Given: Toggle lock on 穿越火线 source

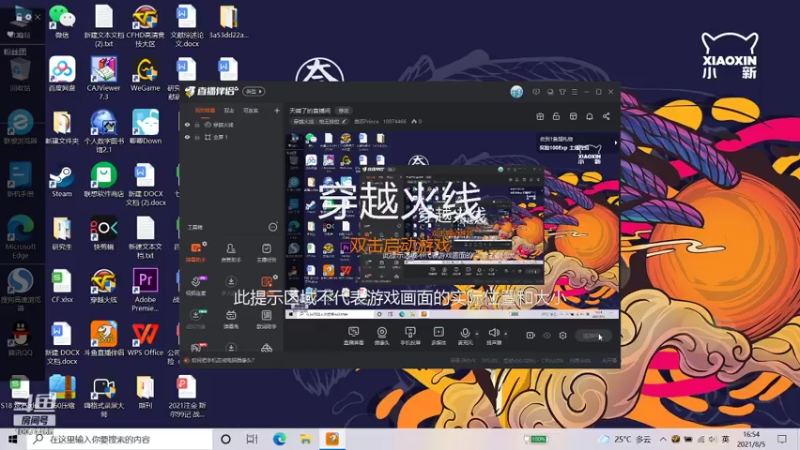Looking at the screenshot, I should 197,124.
